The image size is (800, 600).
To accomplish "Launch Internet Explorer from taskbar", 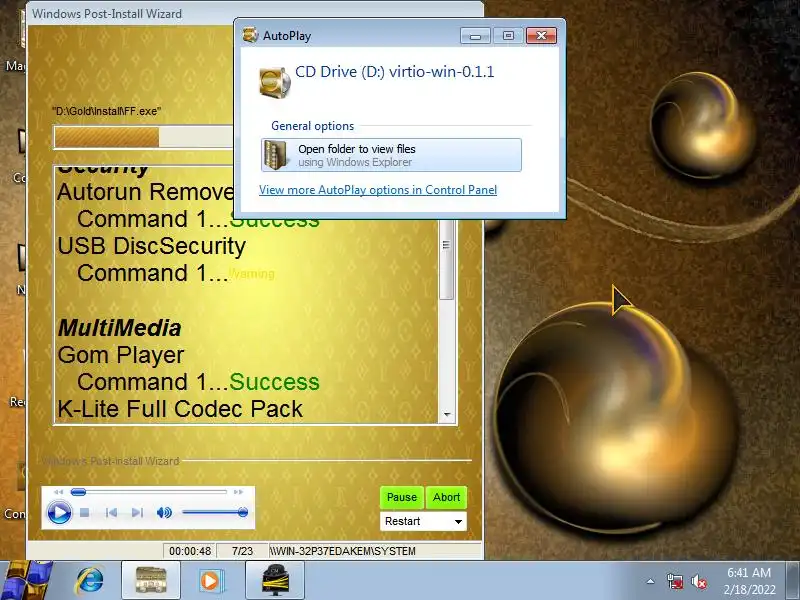I will pos(90,581).
